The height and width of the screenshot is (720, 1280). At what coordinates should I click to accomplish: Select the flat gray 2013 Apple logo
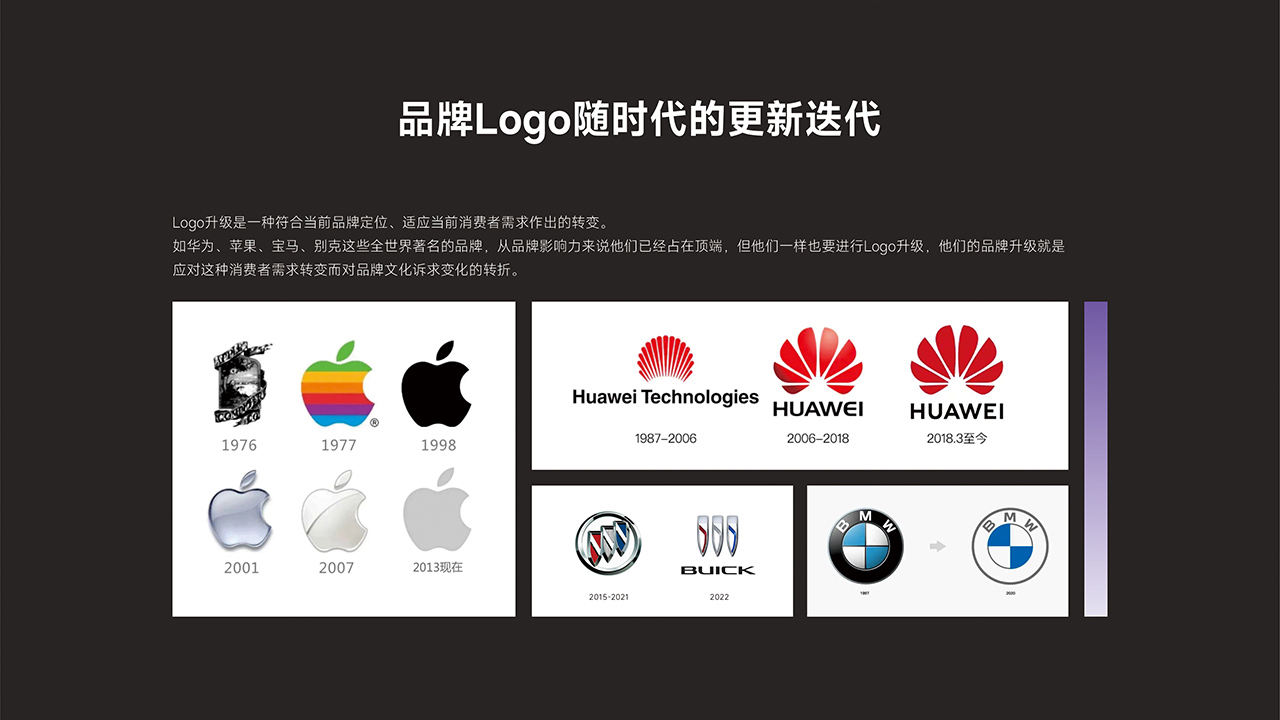[437, 516]
